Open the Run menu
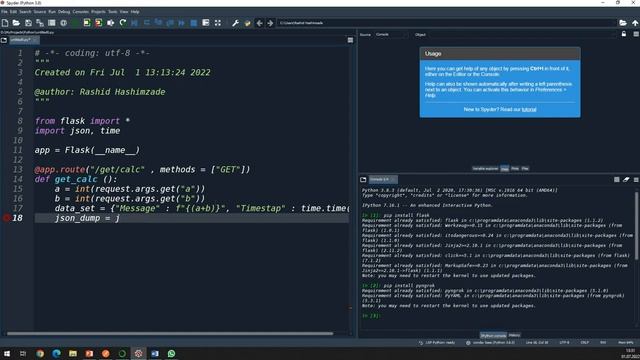The image size is (640, 360). point(52,12)
